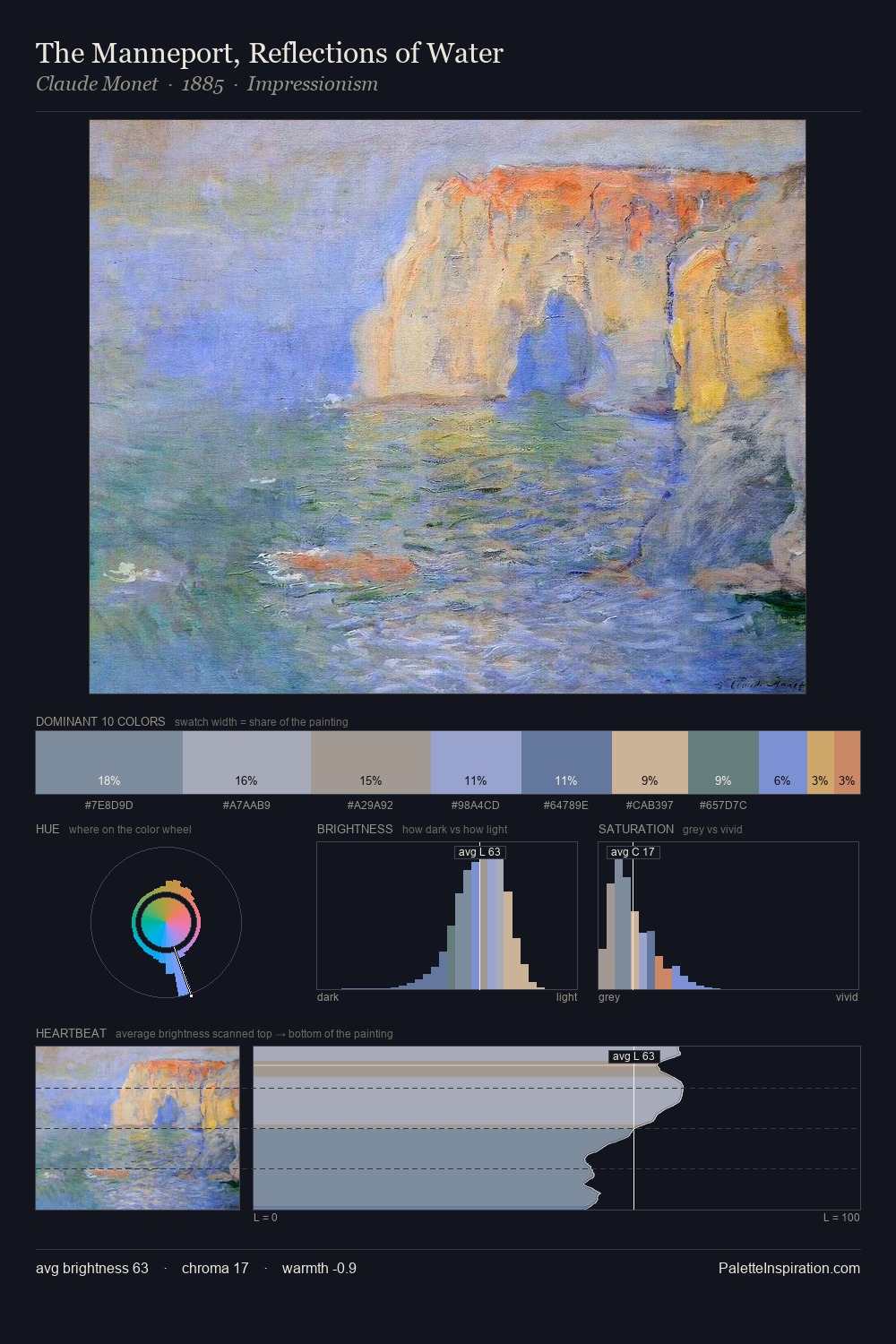Select the 6% blue swatch

(783, 762)
